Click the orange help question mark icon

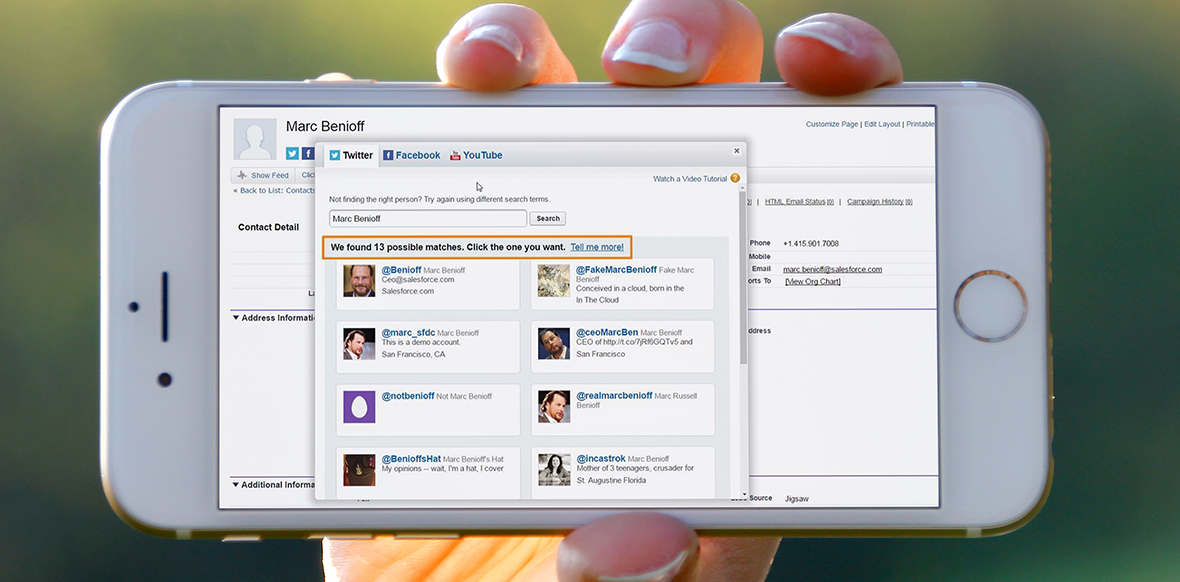click(735, 178)
